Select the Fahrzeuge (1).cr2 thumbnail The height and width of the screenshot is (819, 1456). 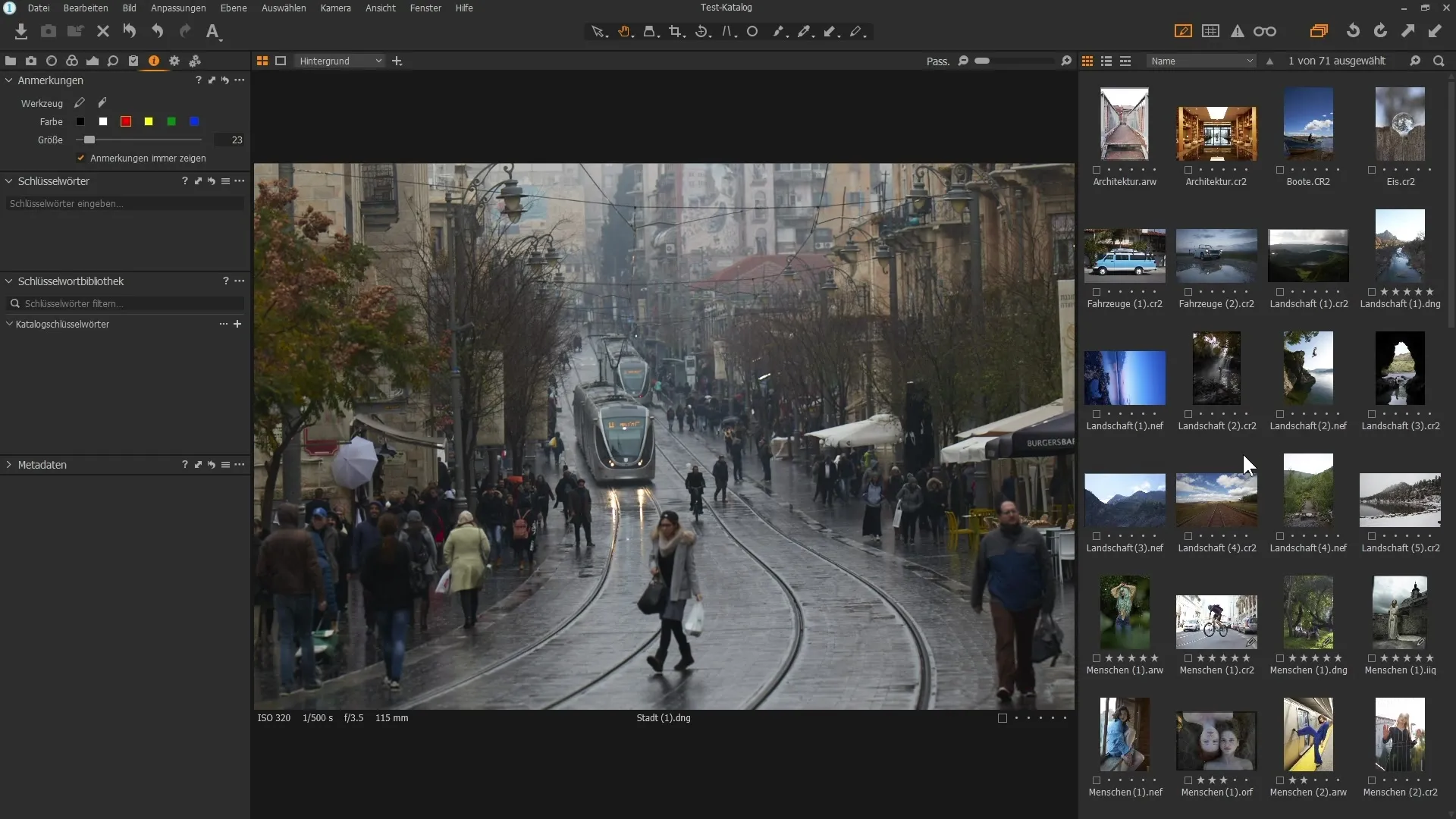coord(1125,256)
